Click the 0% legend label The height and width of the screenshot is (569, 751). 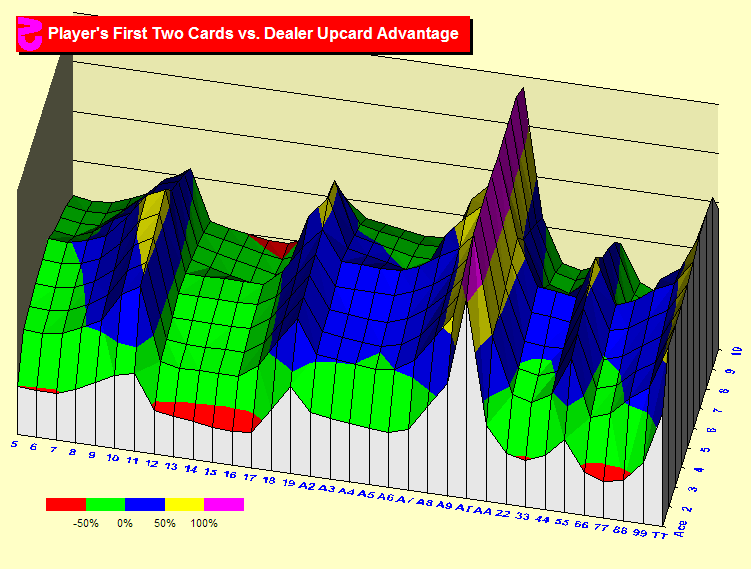(x=125, y=523)
